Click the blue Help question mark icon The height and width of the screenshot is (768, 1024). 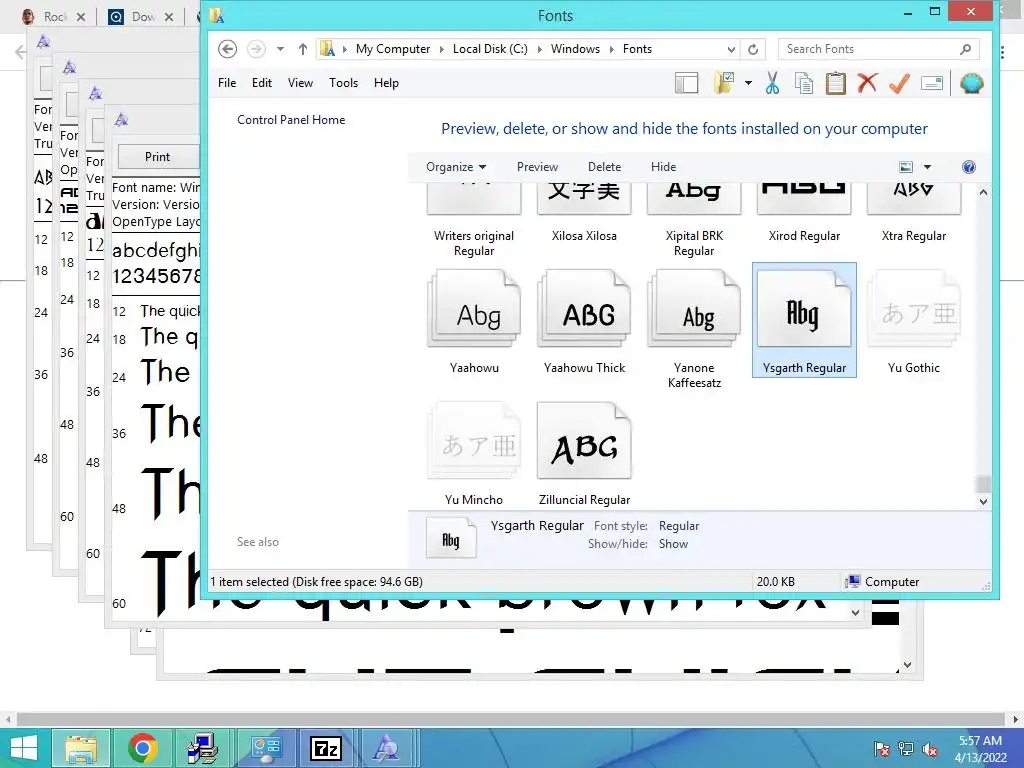pos(968,167)
